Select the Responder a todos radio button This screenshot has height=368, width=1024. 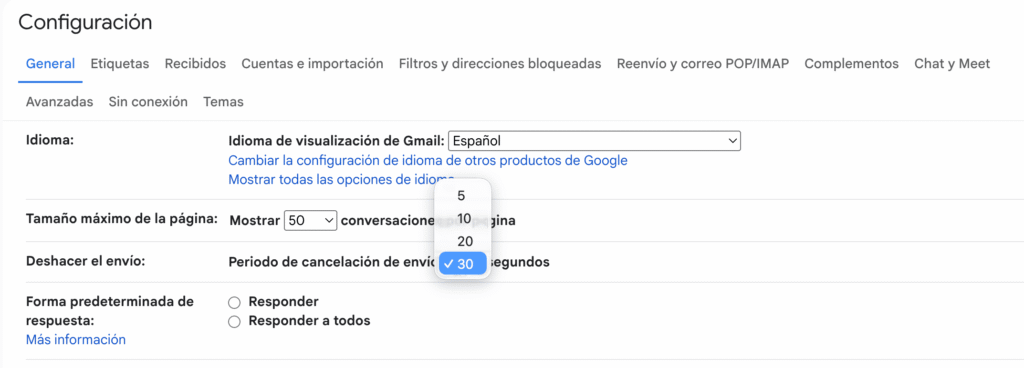(234, 321)
